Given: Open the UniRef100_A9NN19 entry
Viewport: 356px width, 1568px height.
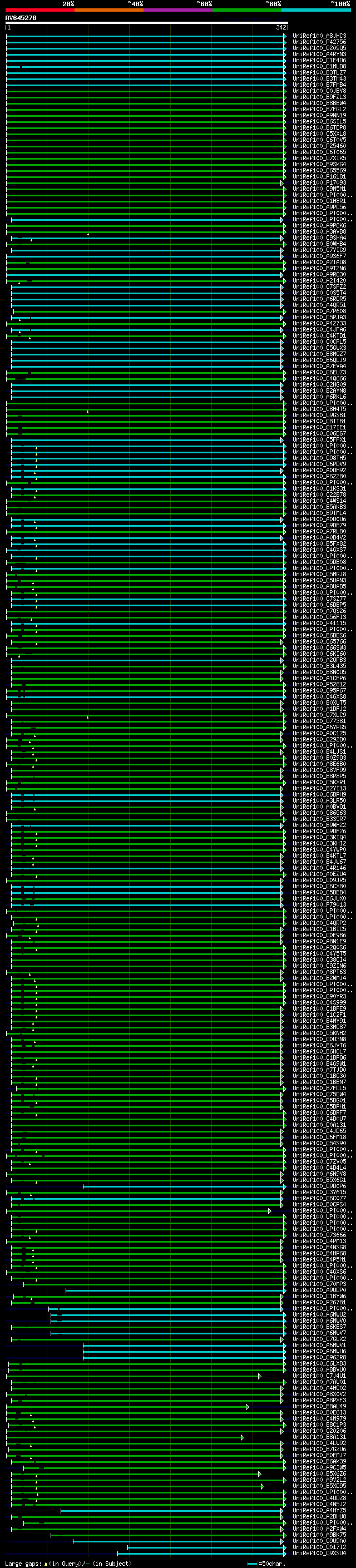Looking at the screenshot, I should click(319, 116).
